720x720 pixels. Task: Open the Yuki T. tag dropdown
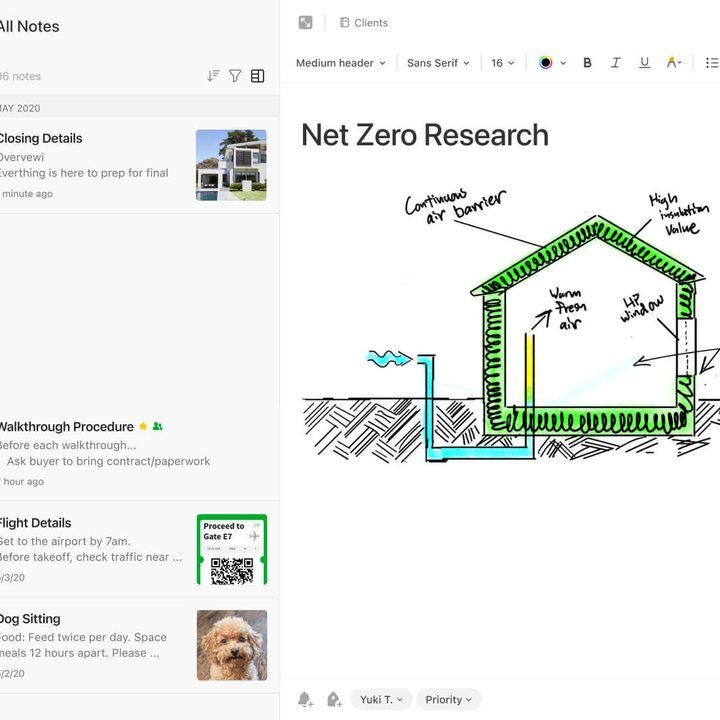coord(381,699)
